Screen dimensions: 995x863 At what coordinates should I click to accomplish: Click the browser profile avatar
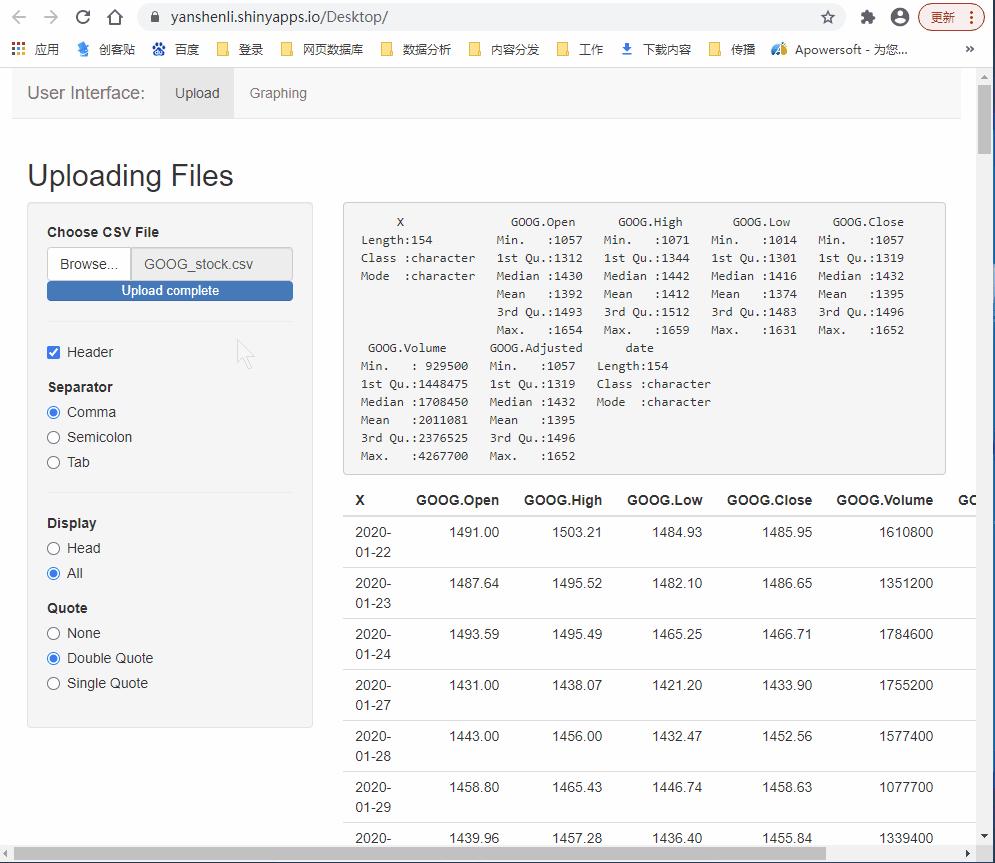(899, 16)
